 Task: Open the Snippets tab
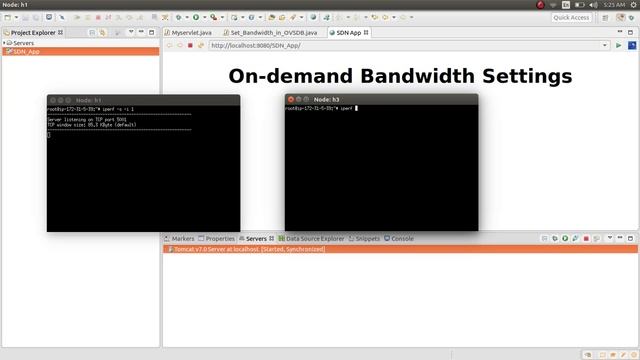pos(364,238)
